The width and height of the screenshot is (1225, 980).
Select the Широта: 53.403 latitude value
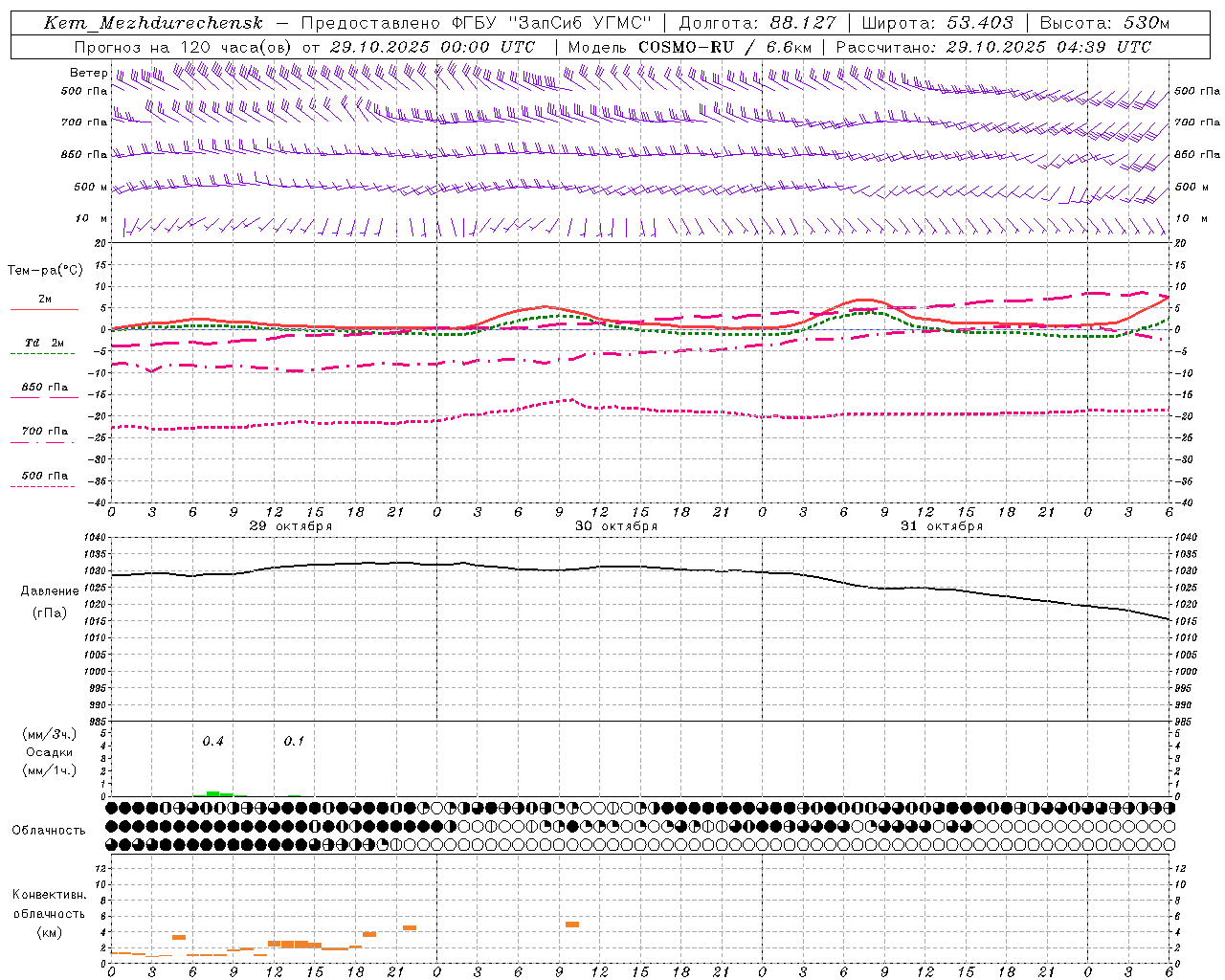(x=937, y=23)
